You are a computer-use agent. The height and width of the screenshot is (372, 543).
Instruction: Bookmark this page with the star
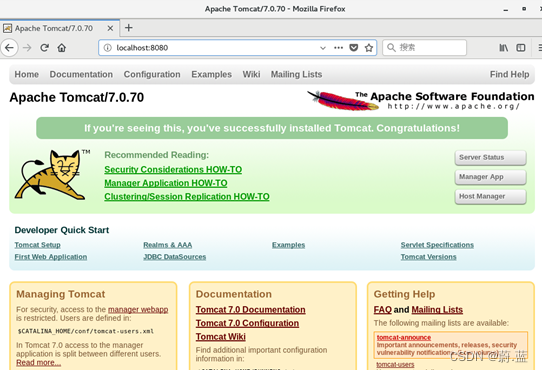point(369,47)
